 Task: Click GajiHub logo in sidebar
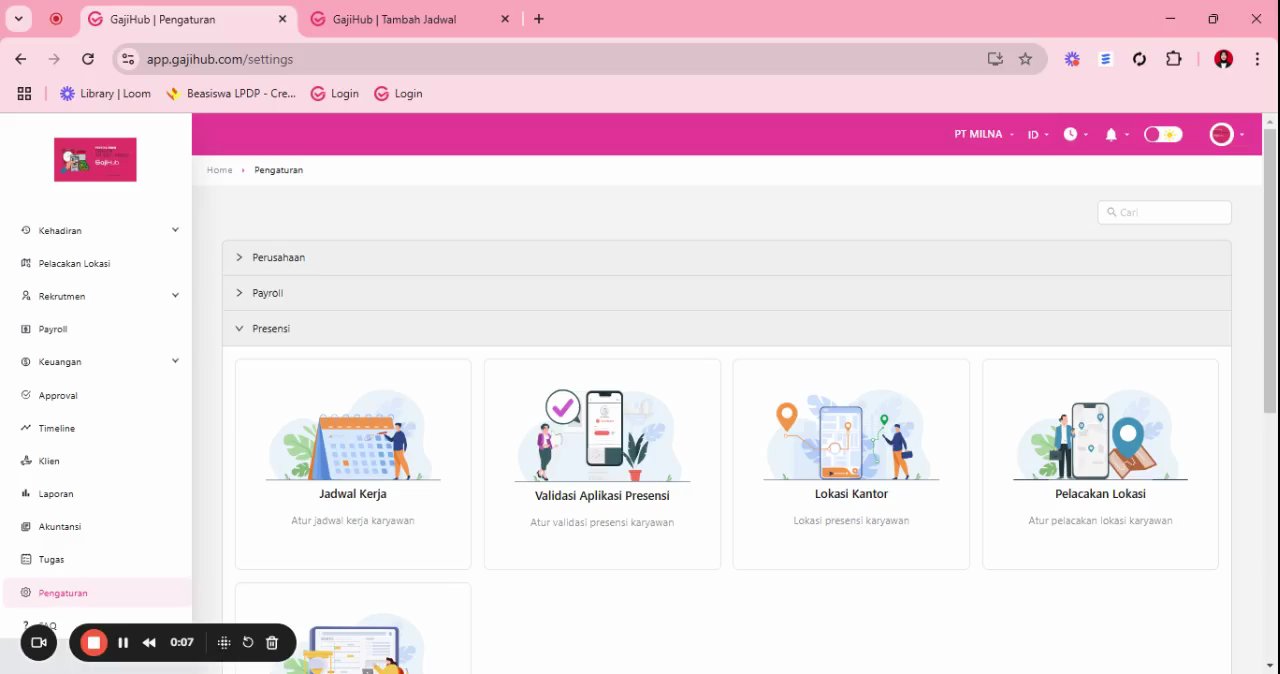point(95,160)
